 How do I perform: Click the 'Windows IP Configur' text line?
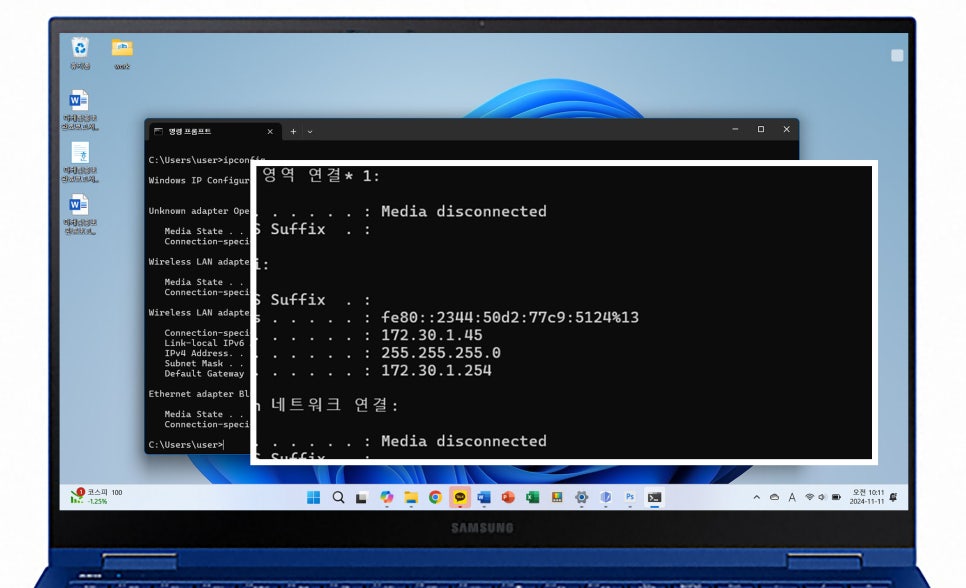[199, 180]
